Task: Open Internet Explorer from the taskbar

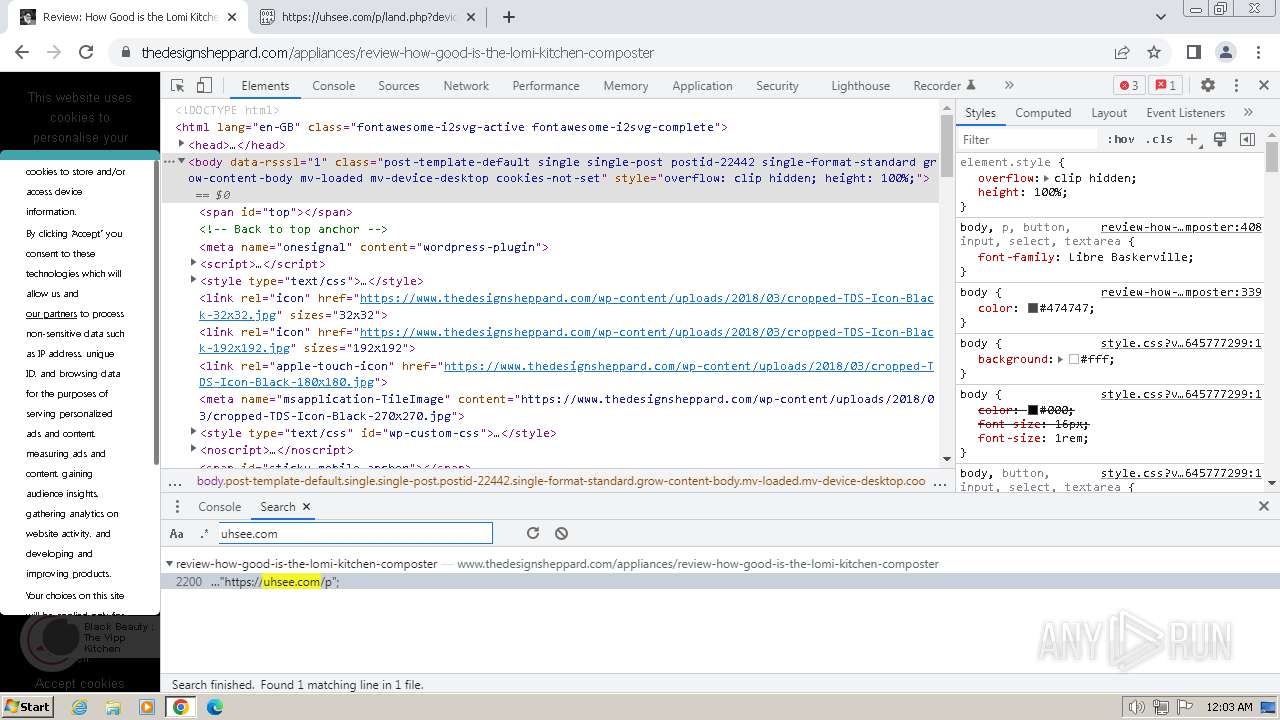Action: [80, 707]
